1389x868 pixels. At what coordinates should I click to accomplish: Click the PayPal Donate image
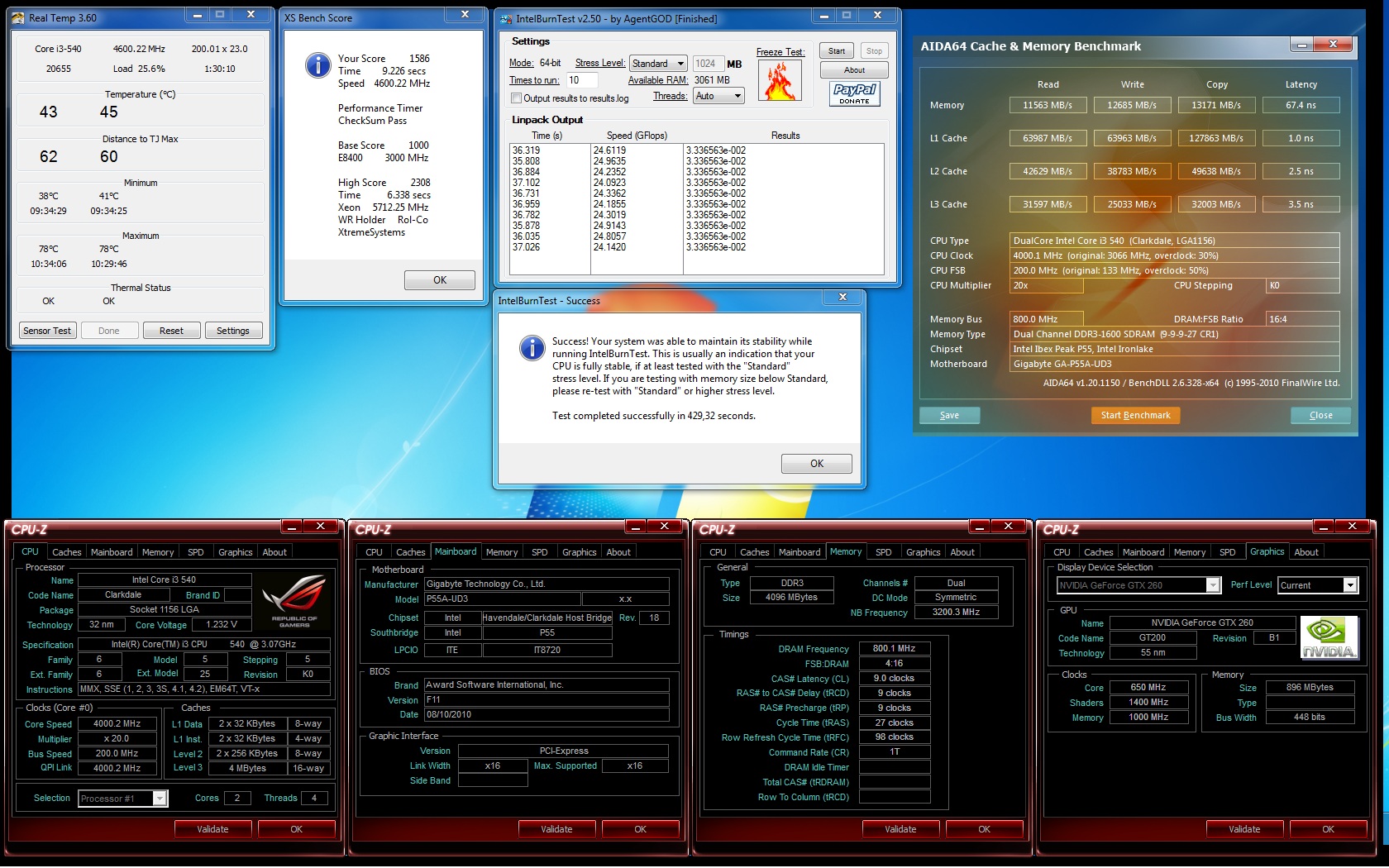coord(854,93)
